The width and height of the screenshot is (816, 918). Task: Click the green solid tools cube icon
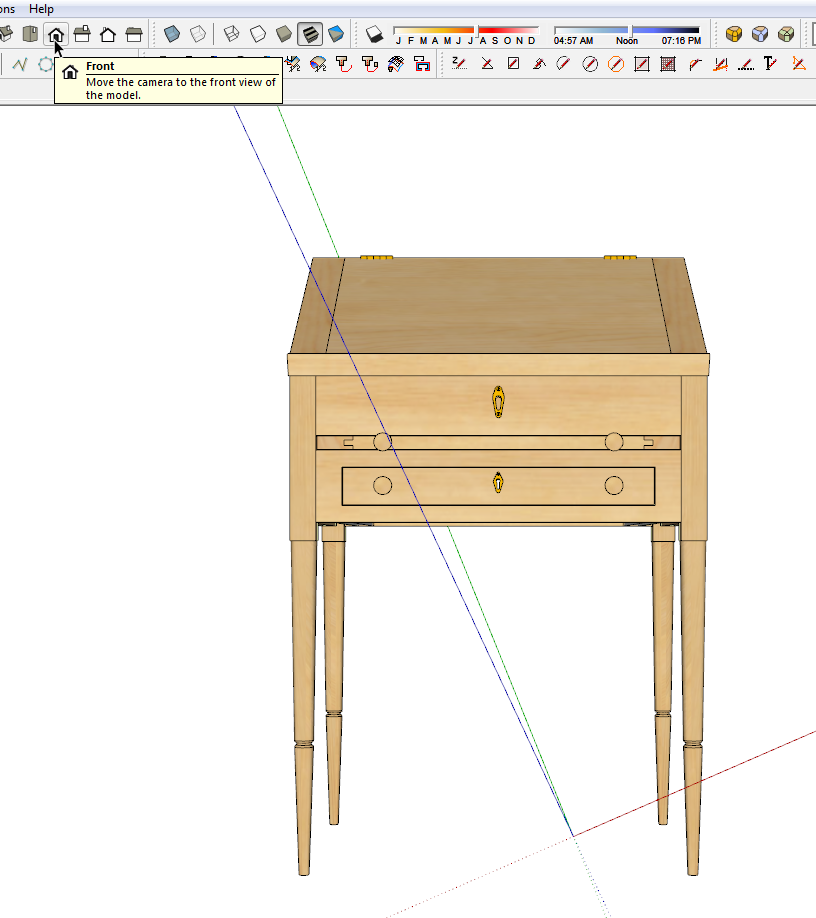click(786, 34)
